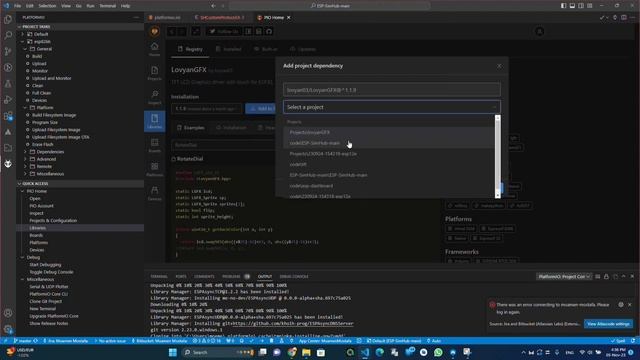640x360 pixels.
Task: Open the Testing flask view
Action: coord(8,84)
